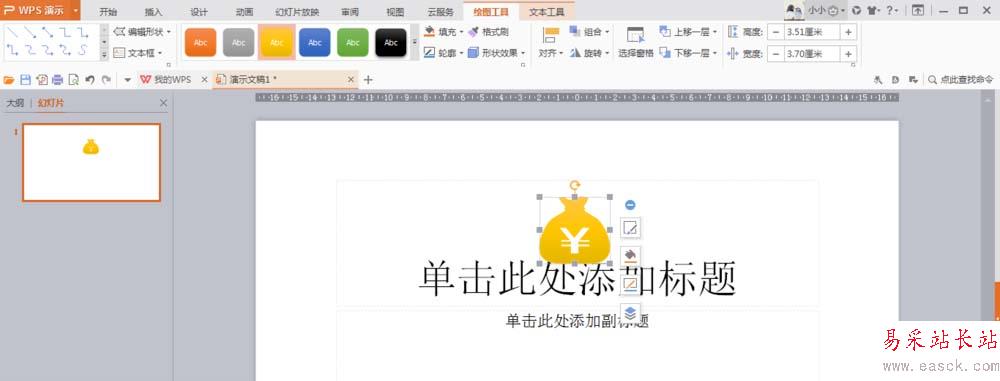1000x381 pixels.
Task: Select the orange Abc shape style
Action: [200, 43]
